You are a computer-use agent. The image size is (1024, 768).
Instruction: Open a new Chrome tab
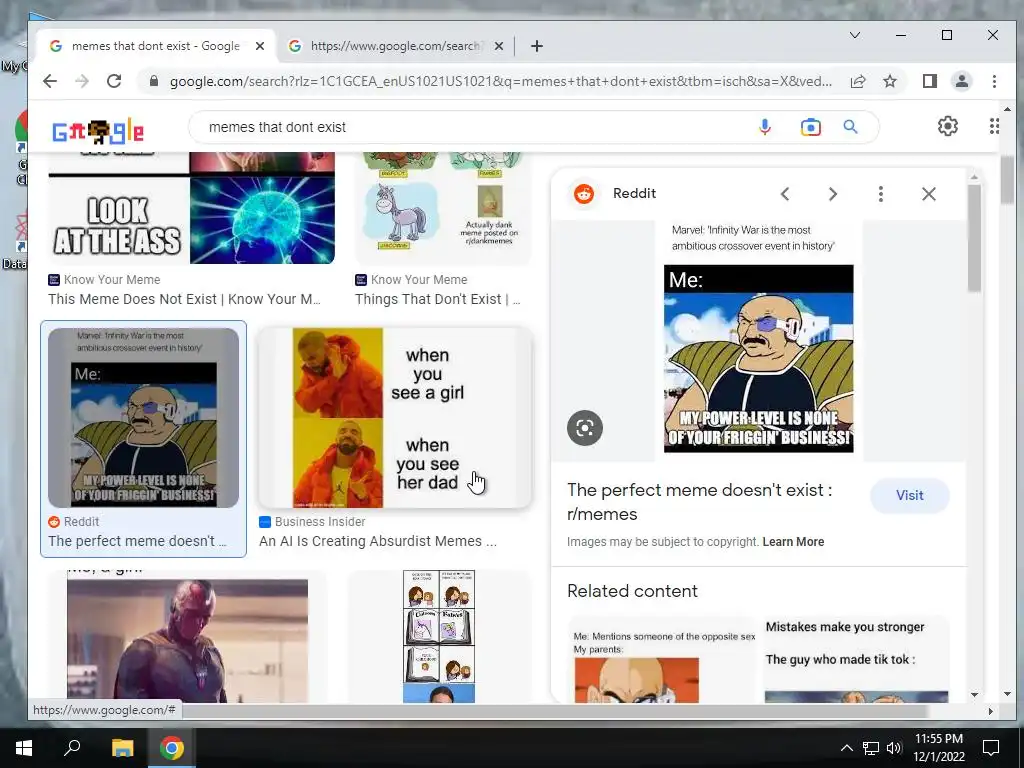[537, 46]
